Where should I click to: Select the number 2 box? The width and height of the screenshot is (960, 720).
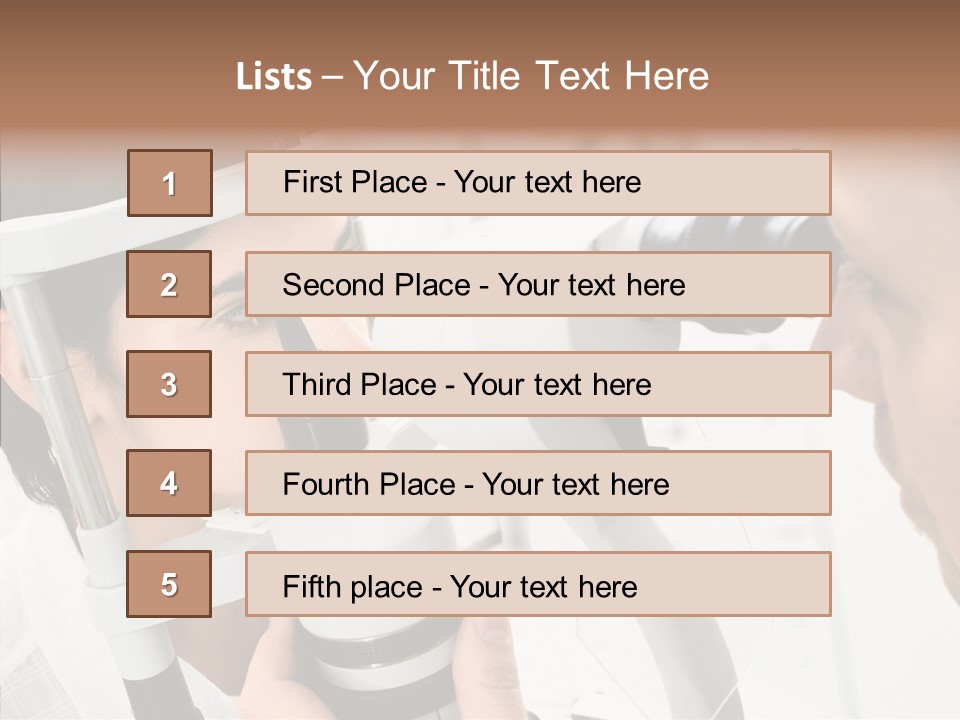[169, 284]
